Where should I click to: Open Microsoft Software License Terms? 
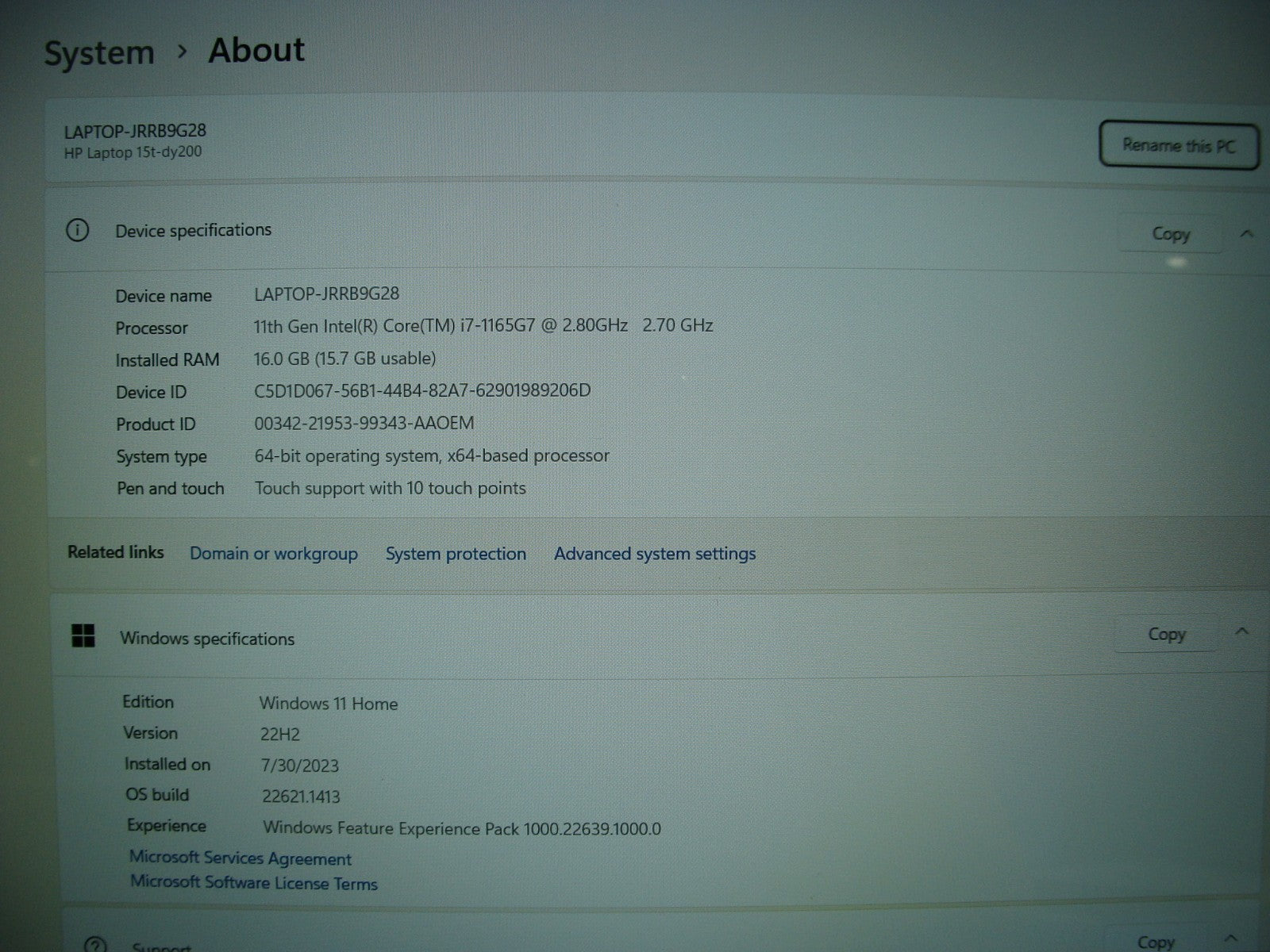(x=254, y=883)
